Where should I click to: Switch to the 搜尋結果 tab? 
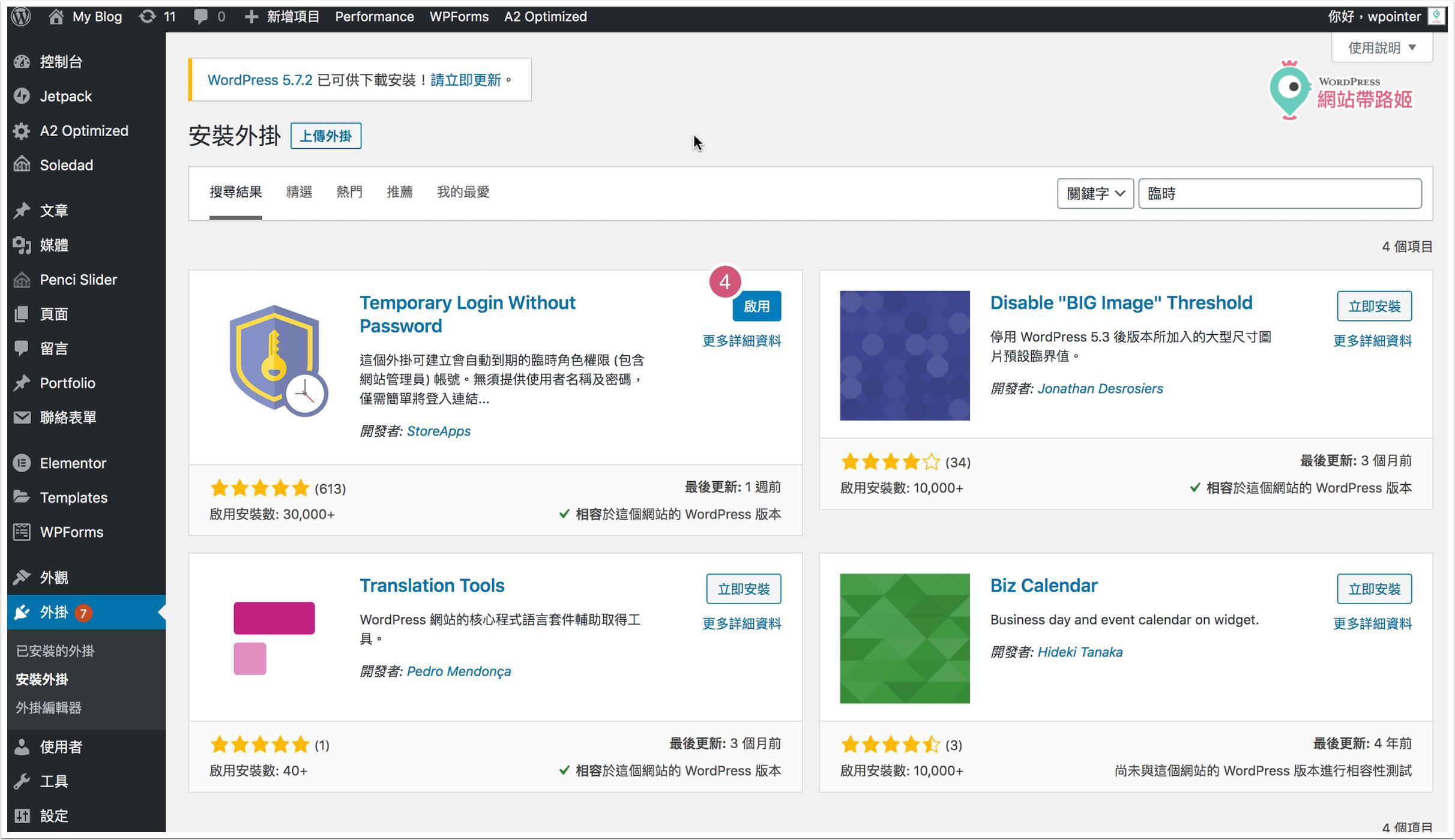coord(235,192)
